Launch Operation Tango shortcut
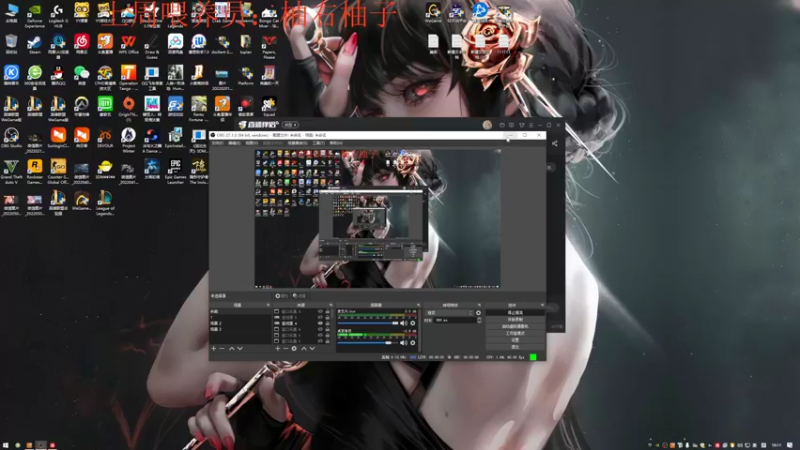This screenshot has height=450, width=800. (x=129, y=78)
